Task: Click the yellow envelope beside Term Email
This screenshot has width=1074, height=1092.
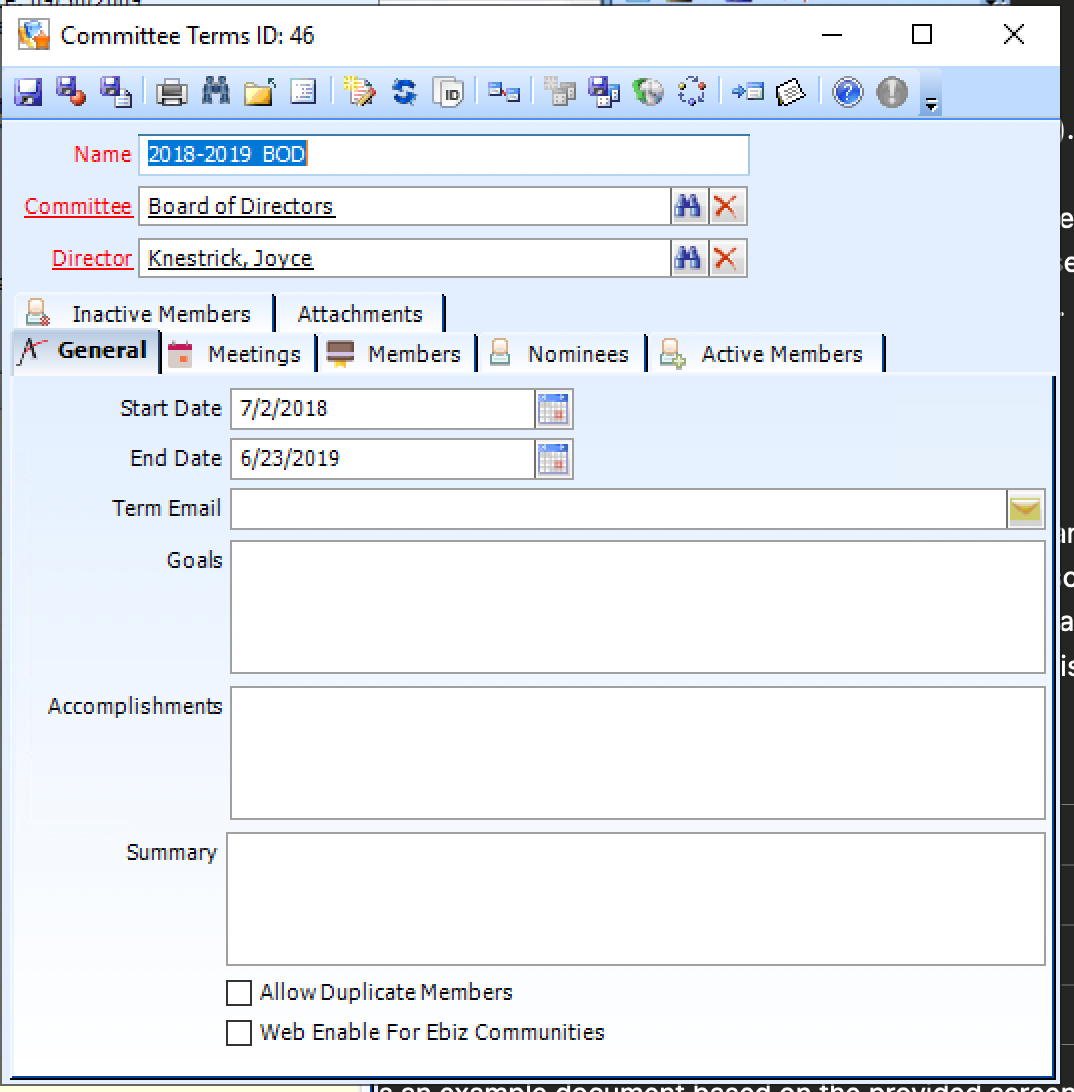Action: coord(1026,508)
